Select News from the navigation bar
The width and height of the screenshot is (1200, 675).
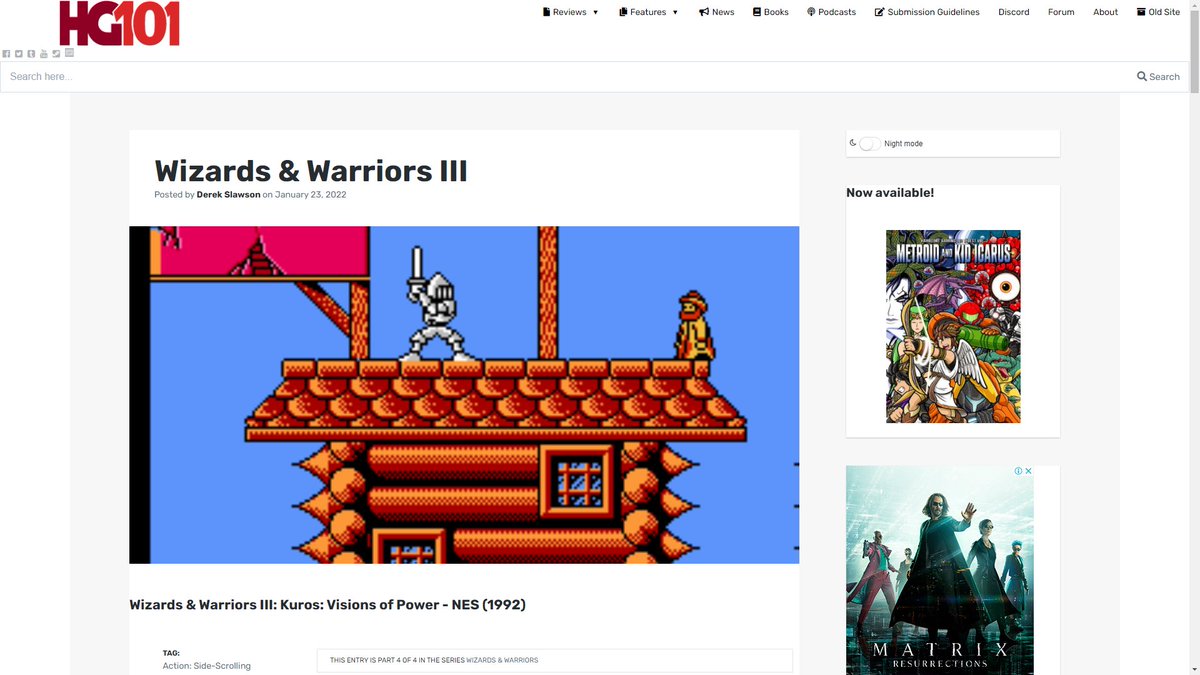tap(717, 12)
